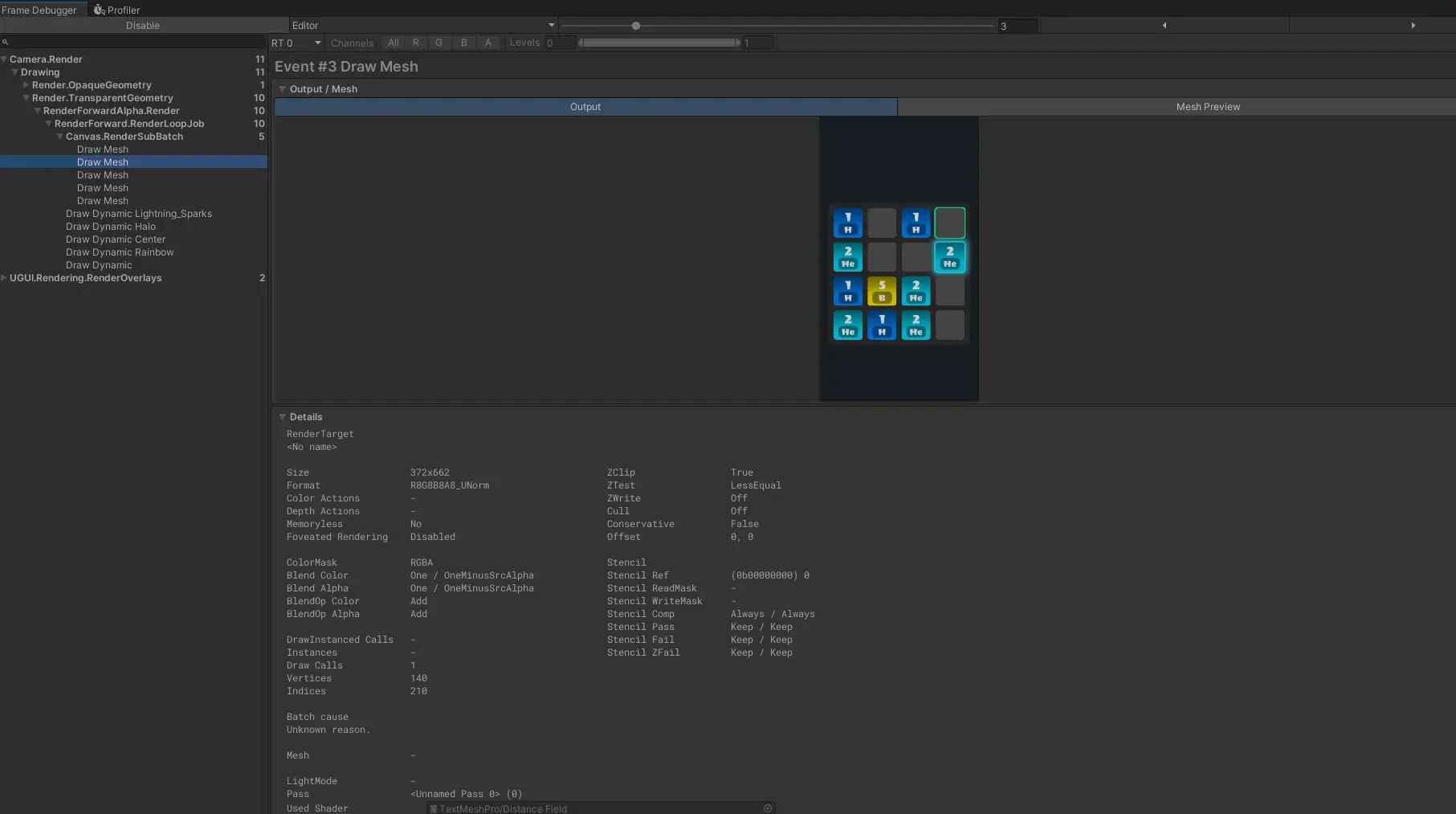Viewport: 1456px width, 814px height.
Task: Click the event number field showing 3
Action: click(x=1018, y=26)
